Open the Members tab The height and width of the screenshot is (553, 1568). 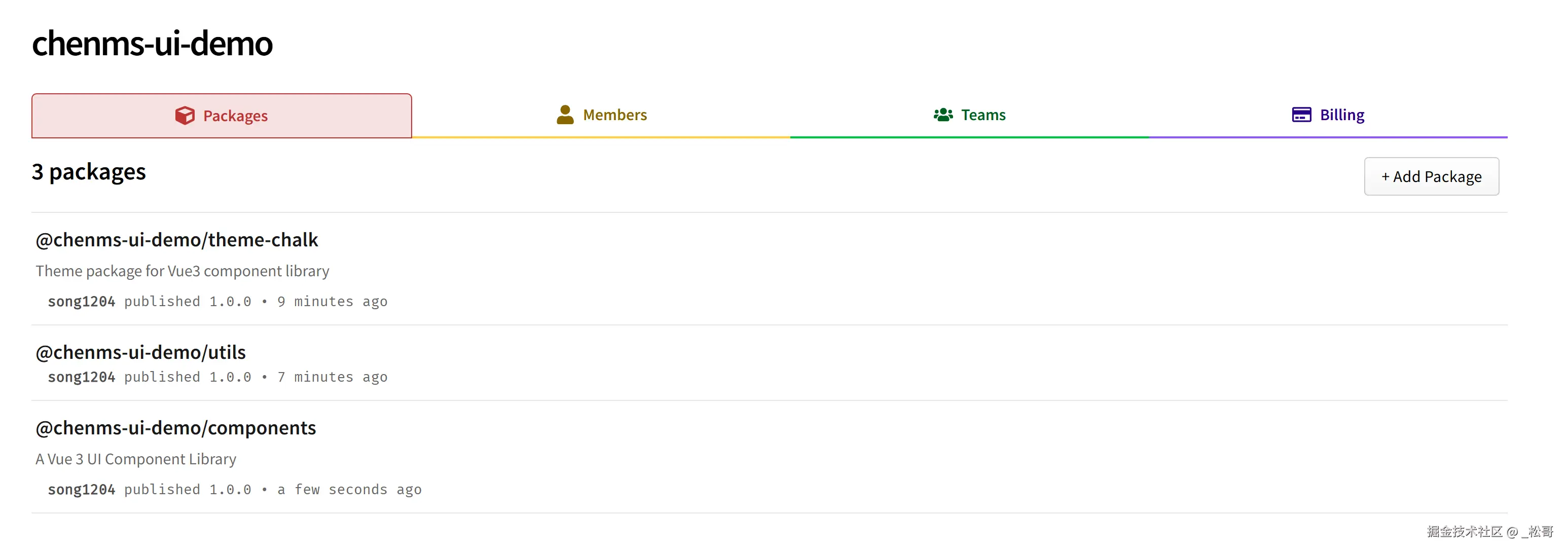pyautogui.click(x=615, y=115)
